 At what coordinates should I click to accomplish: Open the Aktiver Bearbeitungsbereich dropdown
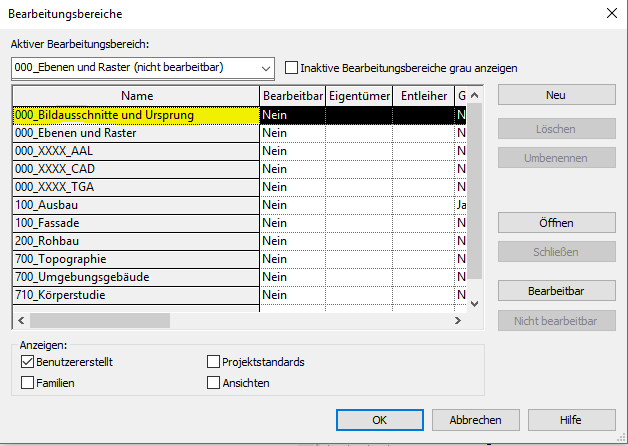tap(265, 68)
